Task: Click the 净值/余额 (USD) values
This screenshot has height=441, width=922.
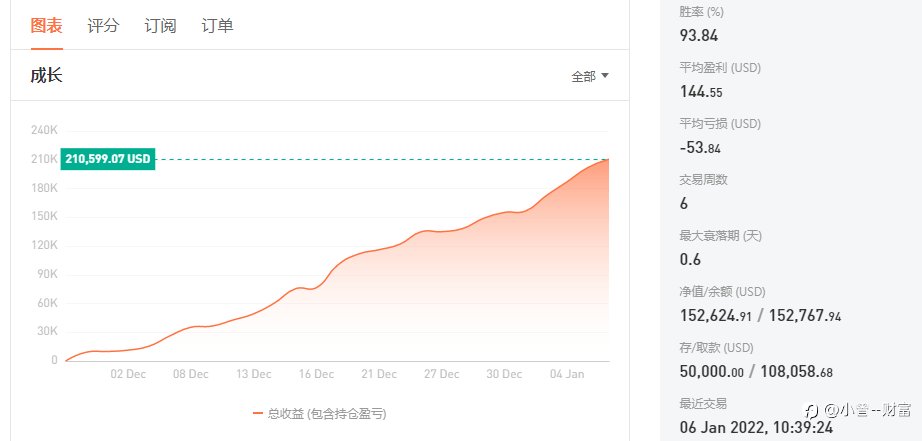Action: point(760,316)
